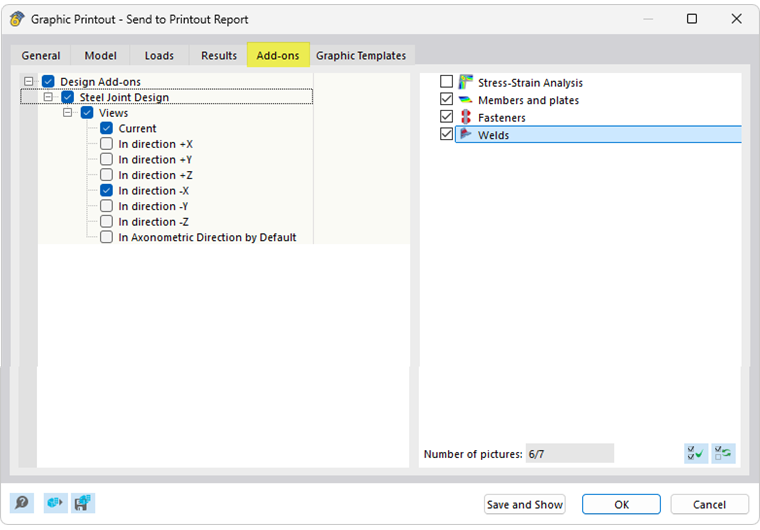This screenshot has height=530, width=760.
Task: Collapse the Steel Joint Design node
Action: [x=48, y=97]
